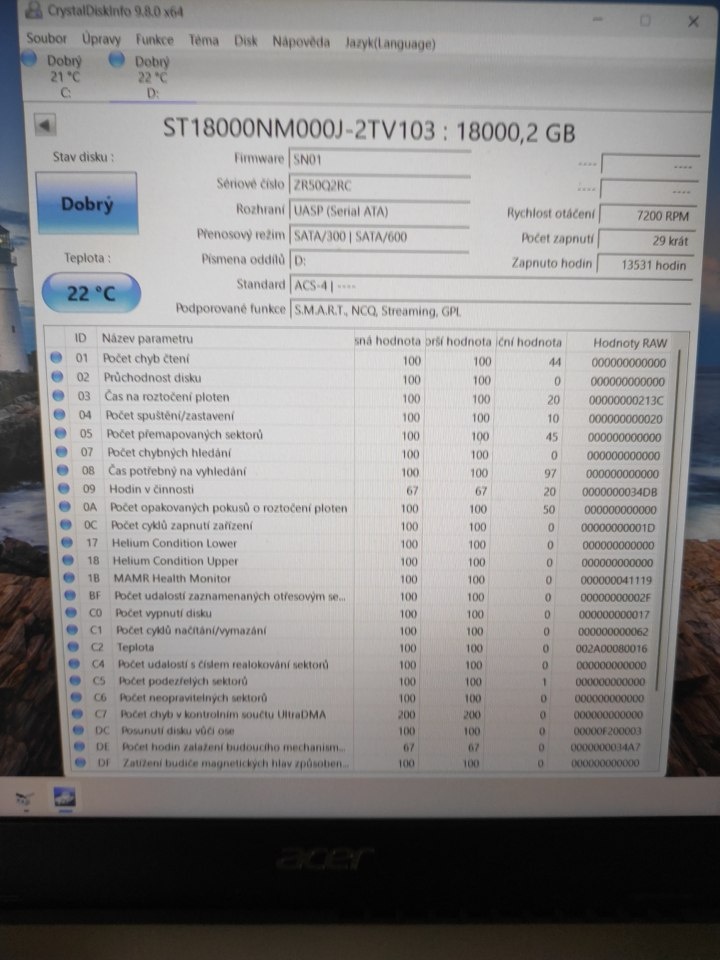Click RAW value 0000000034DB
This screenshot has height=960, width=720.
(x=619, y=492)
